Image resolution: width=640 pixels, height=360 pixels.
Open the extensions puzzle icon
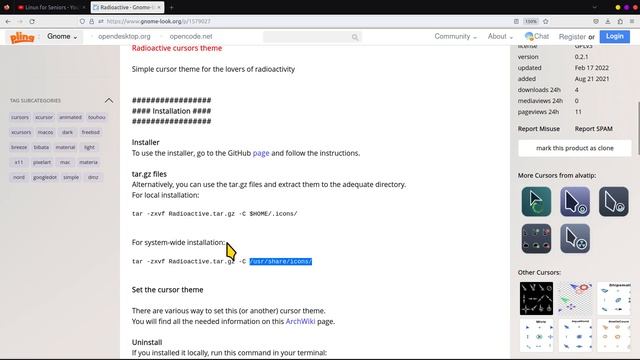[620, 21]
